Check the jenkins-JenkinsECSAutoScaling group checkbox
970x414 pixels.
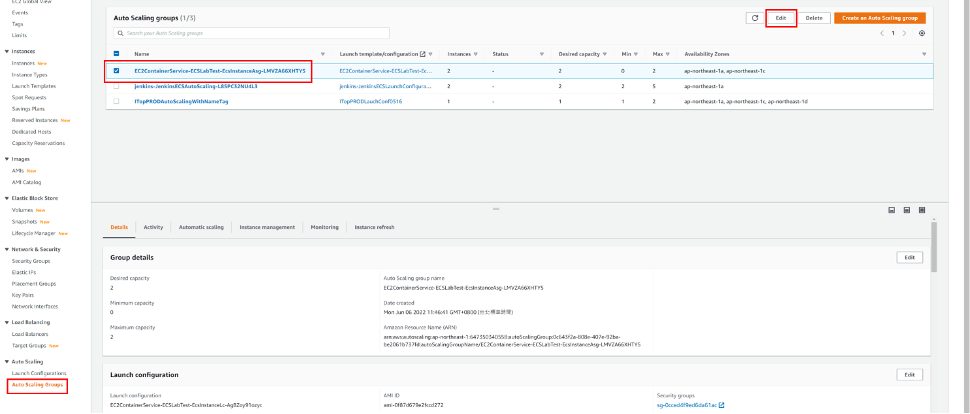click(117, 86)
